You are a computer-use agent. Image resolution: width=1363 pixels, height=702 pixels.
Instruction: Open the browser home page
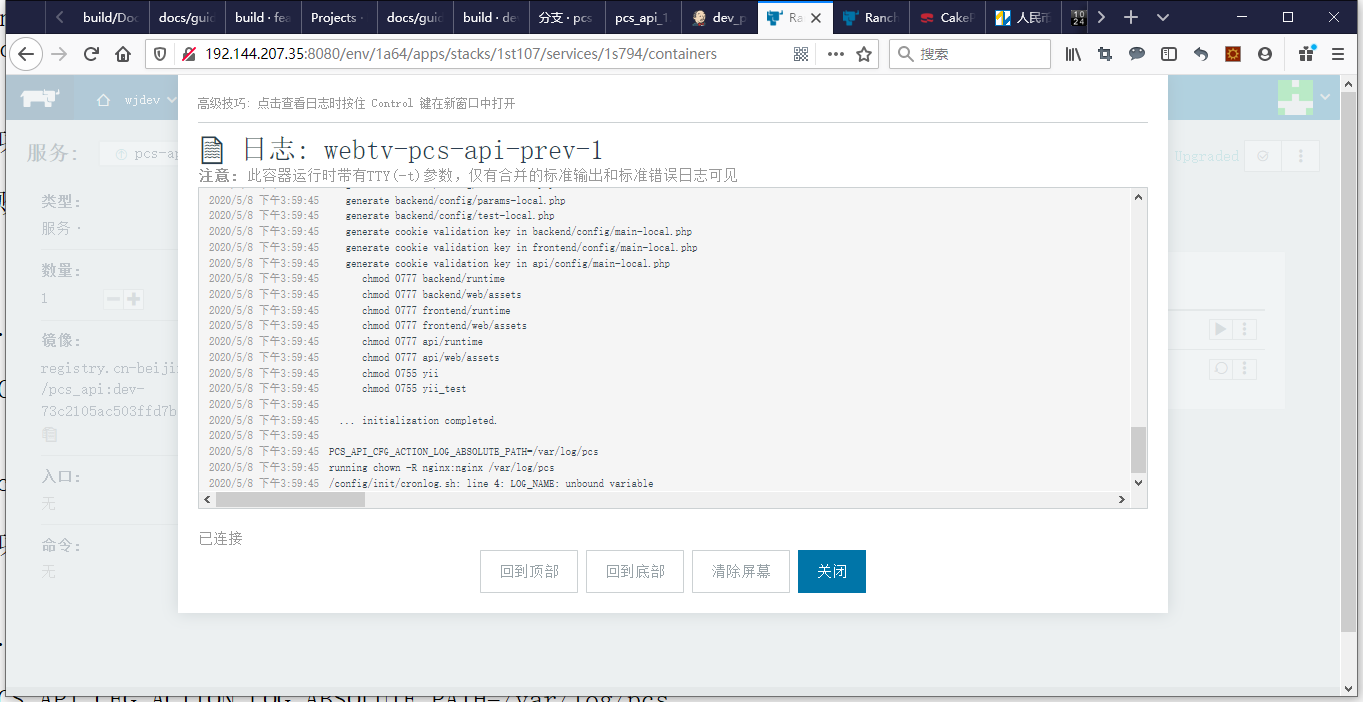(x=123, y=54)
